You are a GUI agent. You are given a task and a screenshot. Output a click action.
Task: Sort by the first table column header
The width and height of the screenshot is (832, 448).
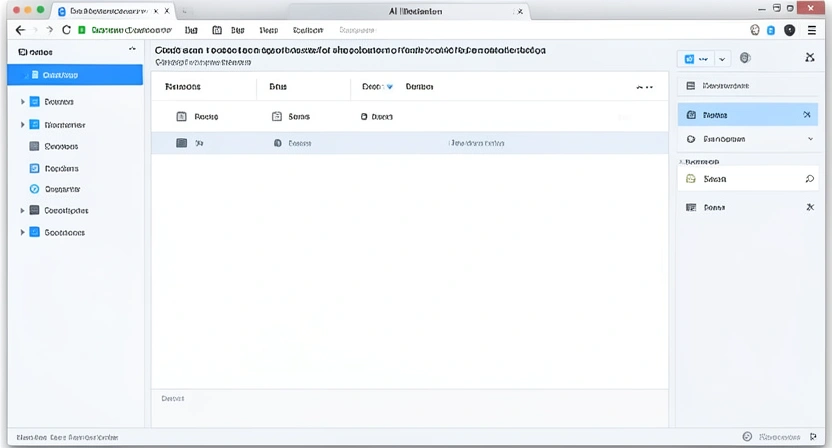183,87
